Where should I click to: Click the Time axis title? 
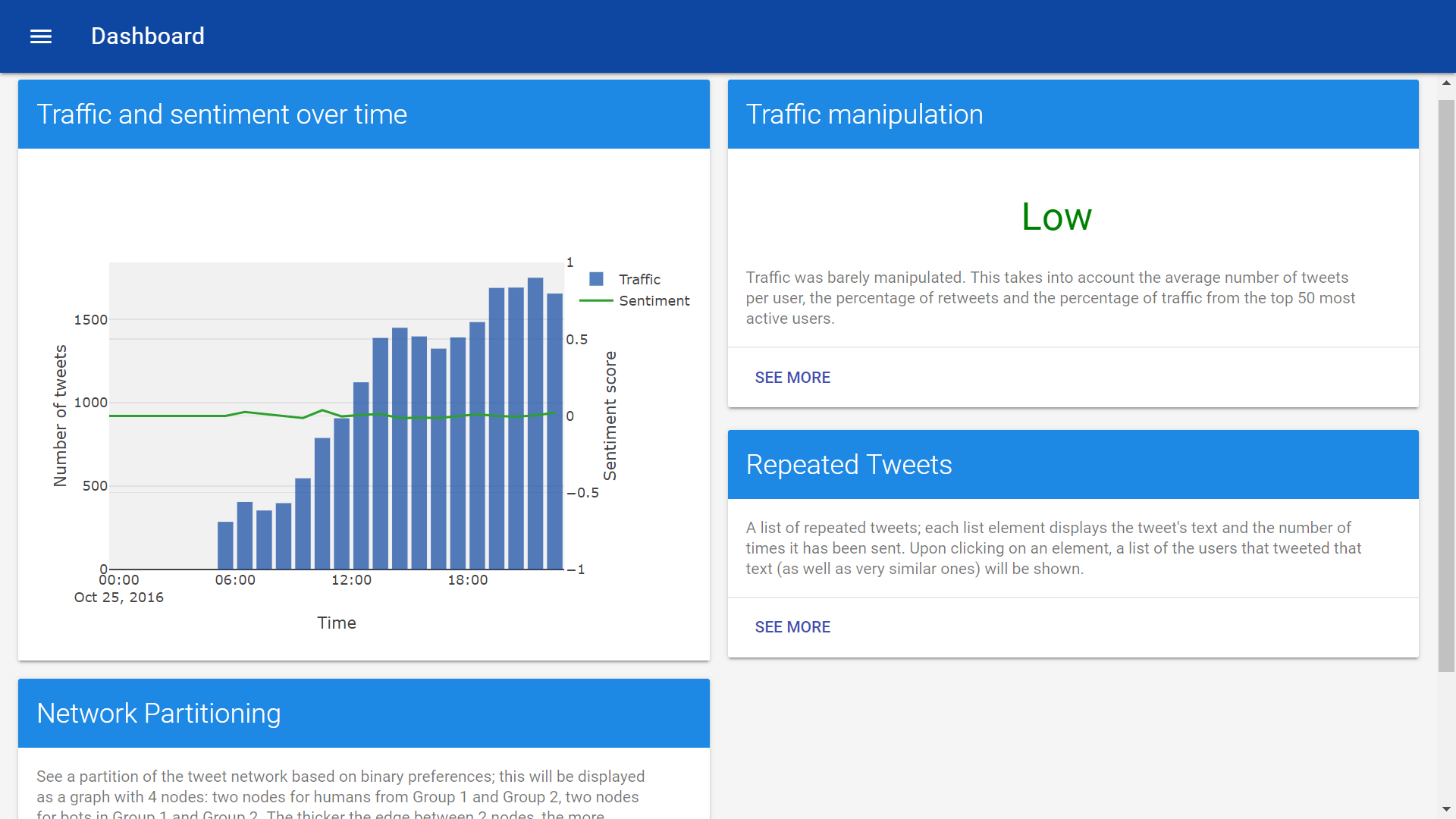(x=337, y=623)
